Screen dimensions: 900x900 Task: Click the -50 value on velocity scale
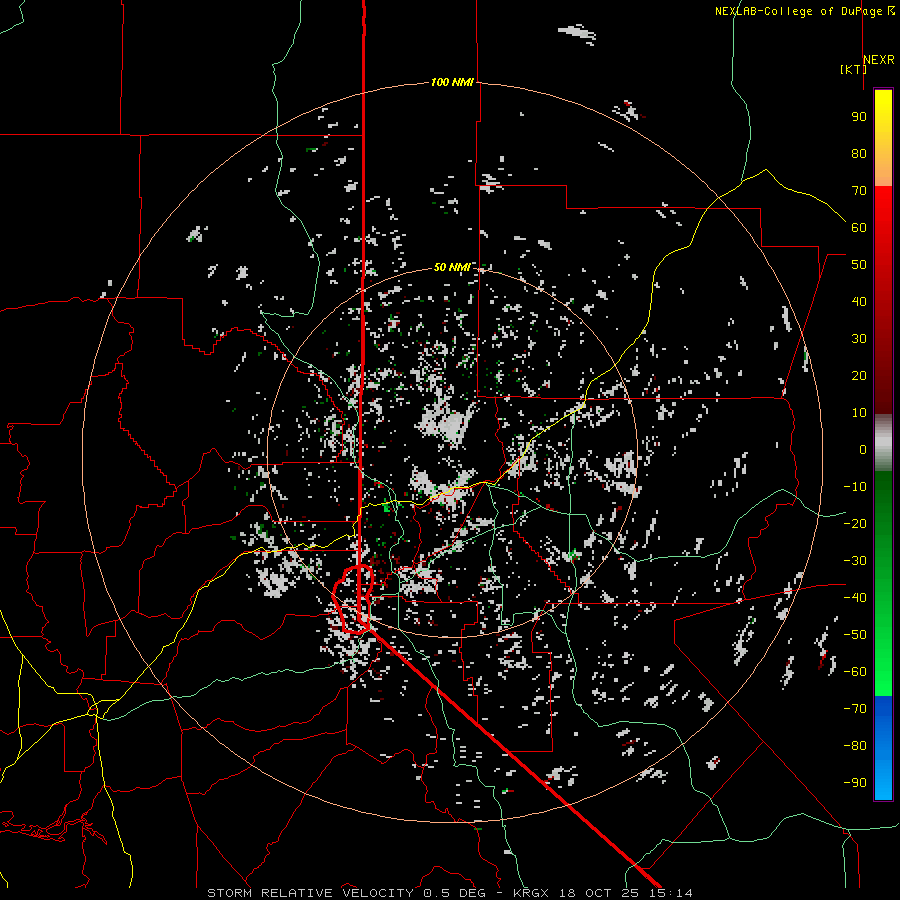click(x=855, y=635)
